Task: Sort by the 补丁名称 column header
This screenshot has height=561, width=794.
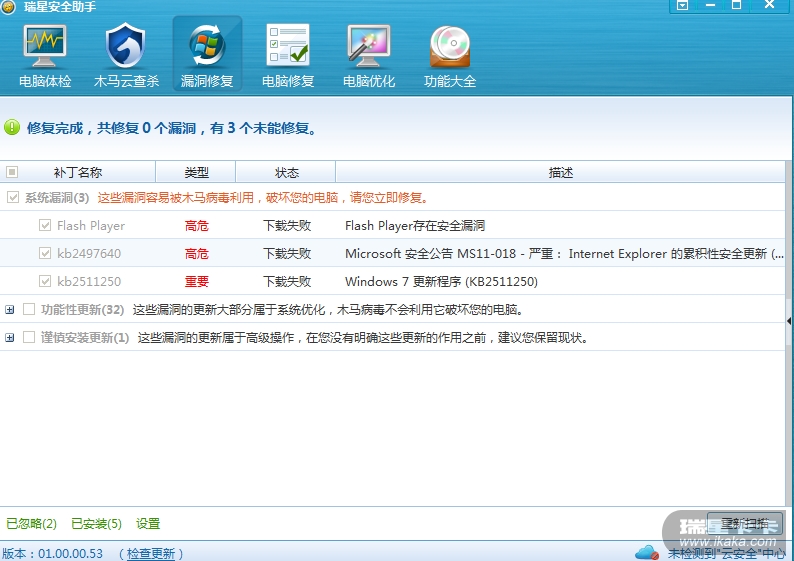Action: point(78,172)
